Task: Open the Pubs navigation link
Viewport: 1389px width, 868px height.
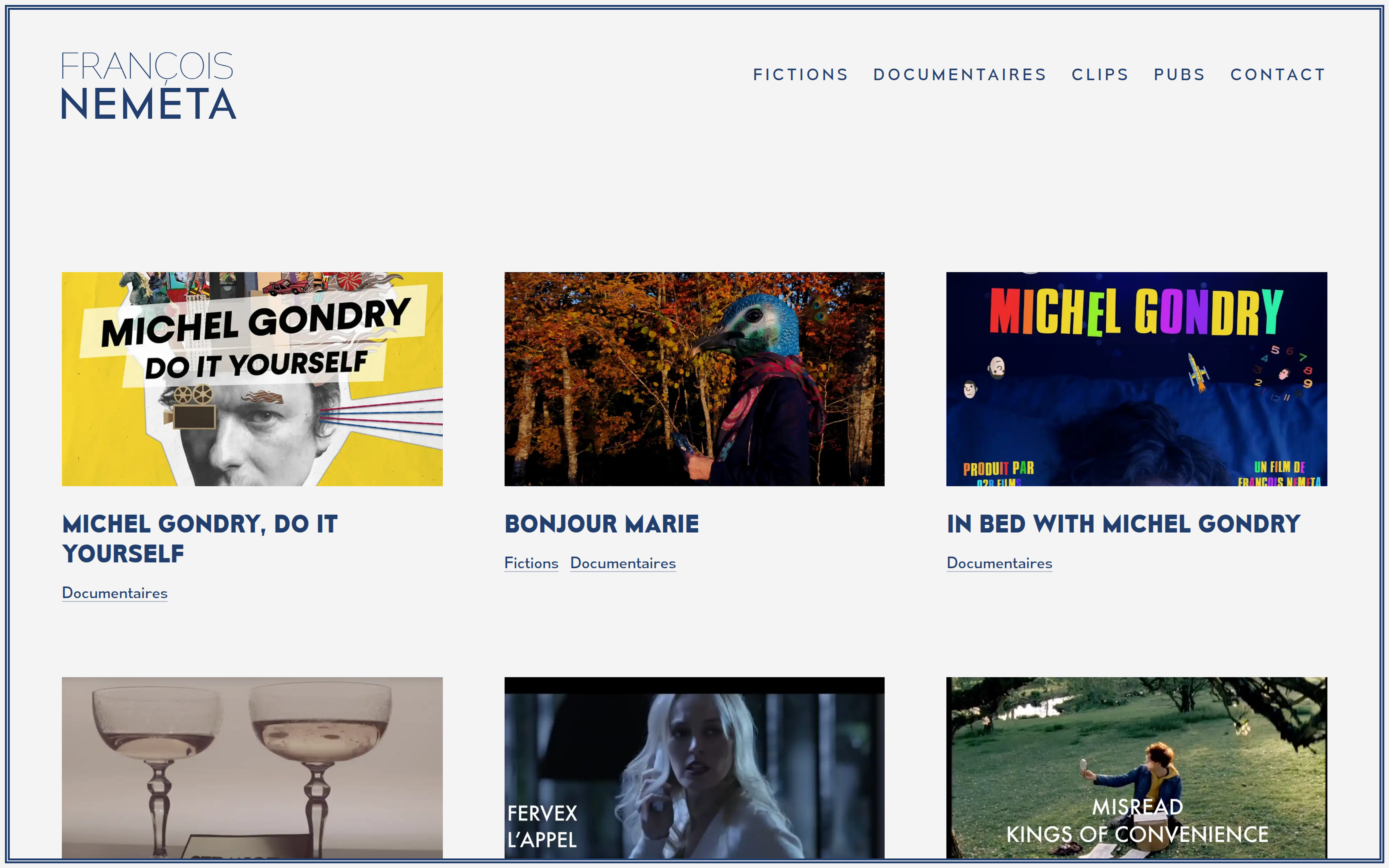Action: pos(1179,75)
